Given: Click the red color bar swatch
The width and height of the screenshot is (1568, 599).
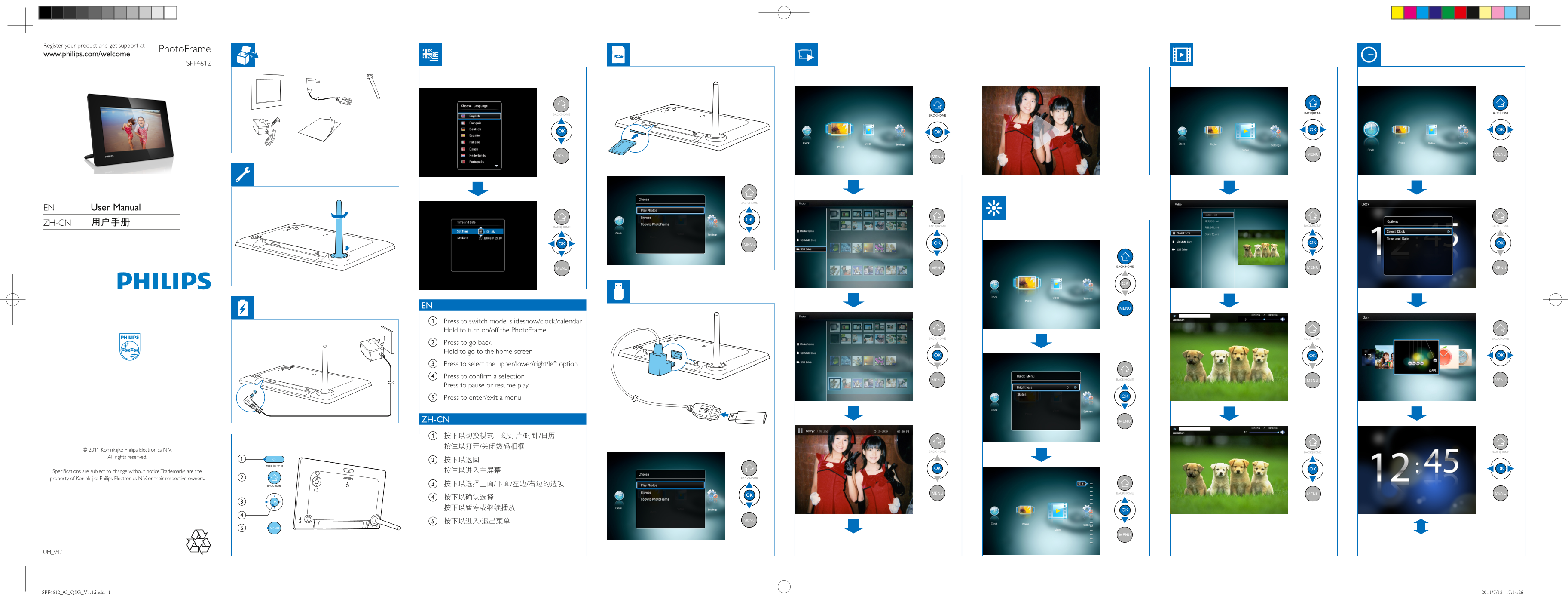Looking at the screenshot, I should 1461,13.
